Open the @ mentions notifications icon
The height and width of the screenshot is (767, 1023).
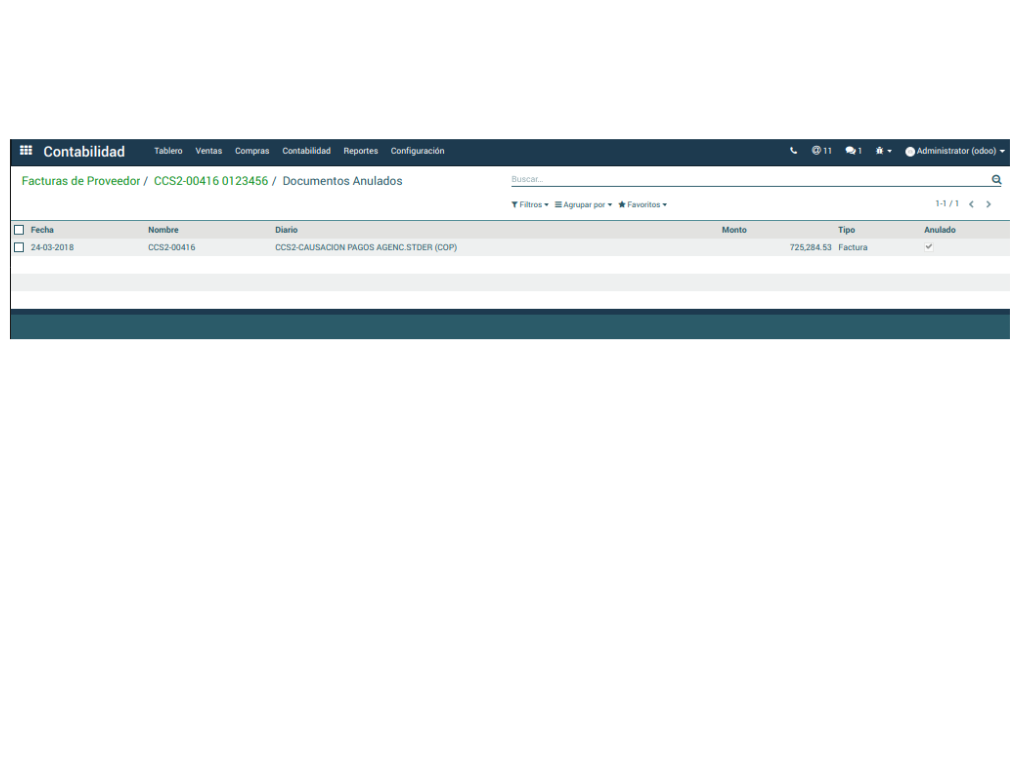pos(821,151)
